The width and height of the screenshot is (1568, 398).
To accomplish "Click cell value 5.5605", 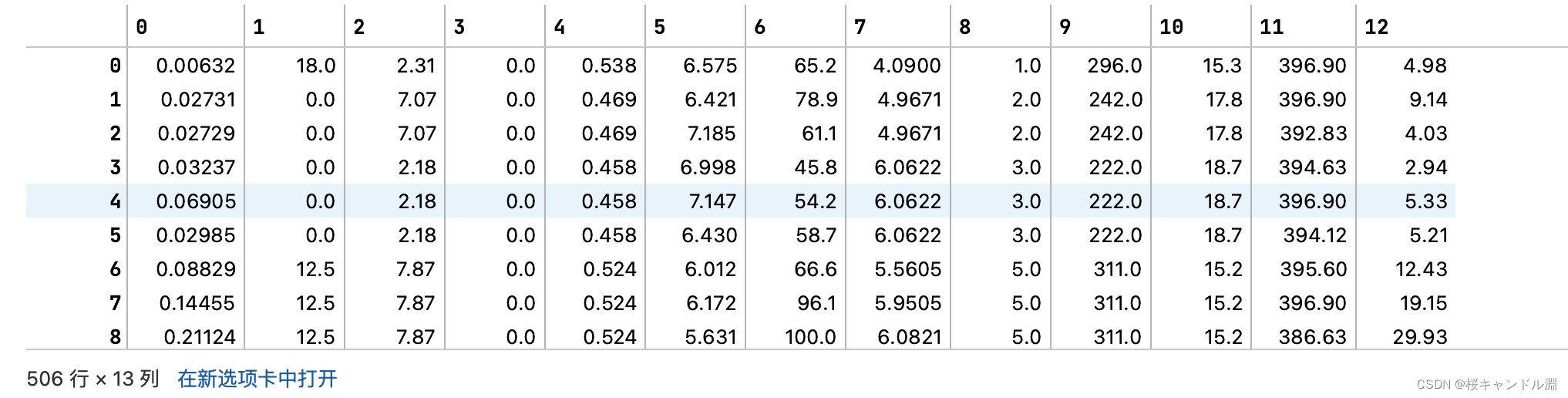I will (908, 269).
